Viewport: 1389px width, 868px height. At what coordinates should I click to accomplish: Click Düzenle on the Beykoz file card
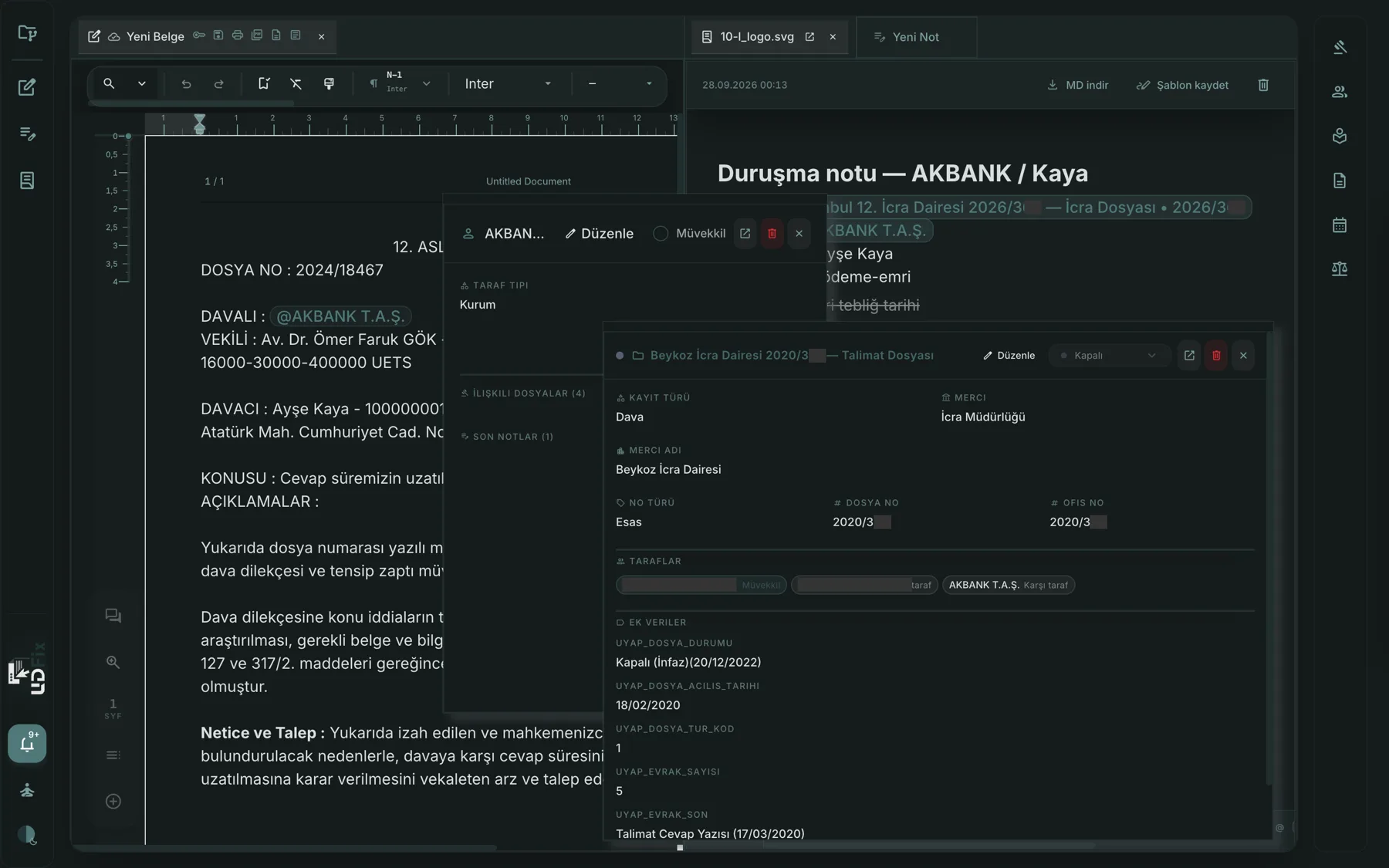click(x=1009, y=356)
